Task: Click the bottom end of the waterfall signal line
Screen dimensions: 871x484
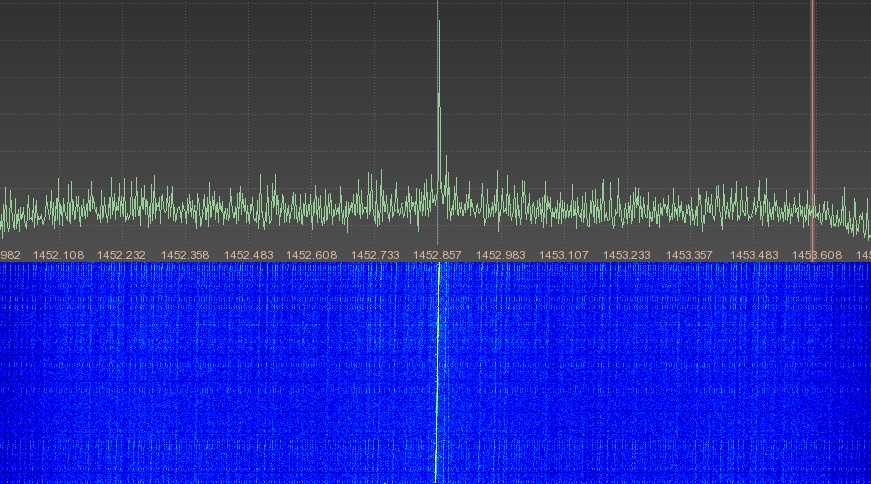Action: click(x=436, y=478)
